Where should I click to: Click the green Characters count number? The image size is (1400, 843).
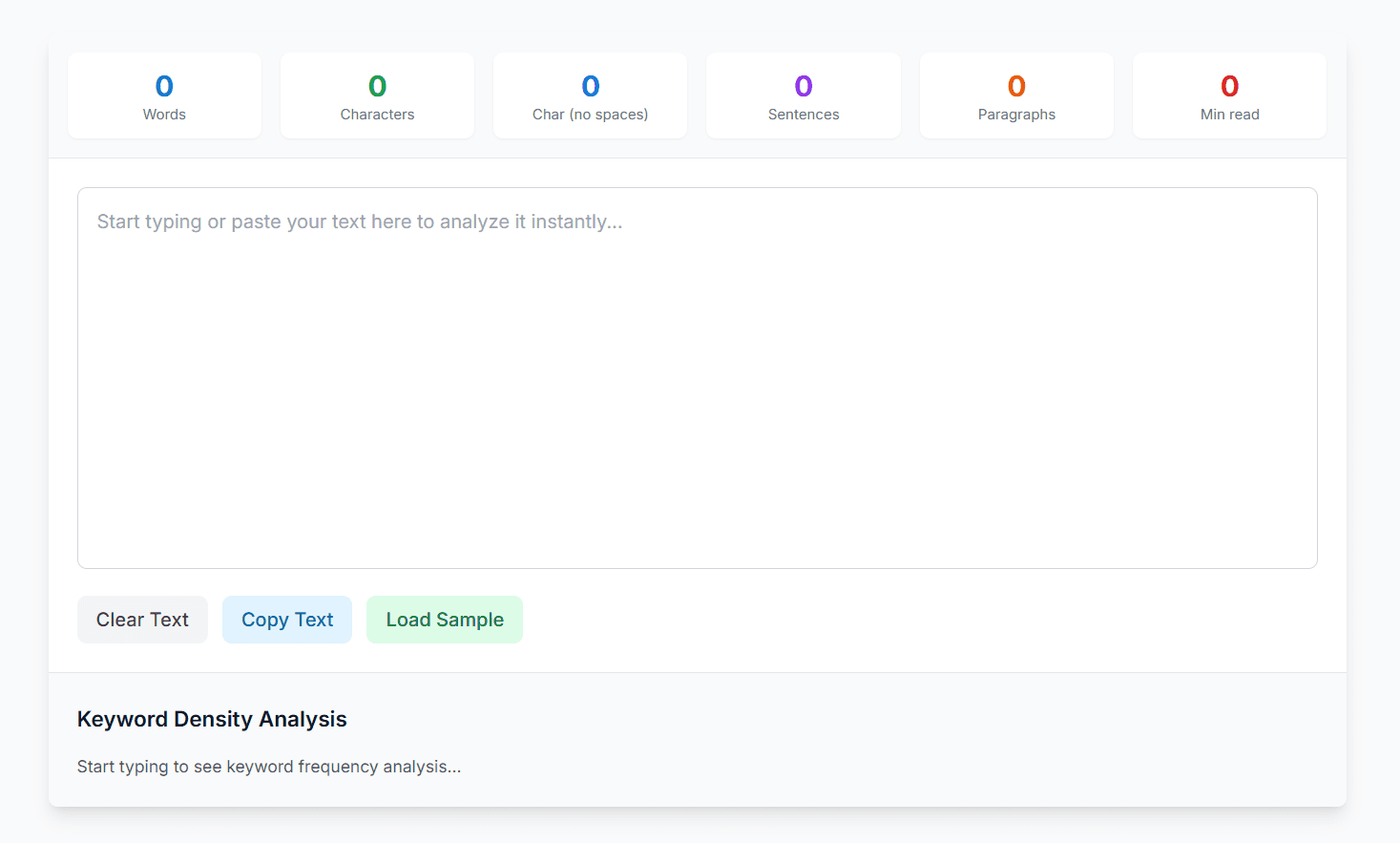[x=377, y=87]
